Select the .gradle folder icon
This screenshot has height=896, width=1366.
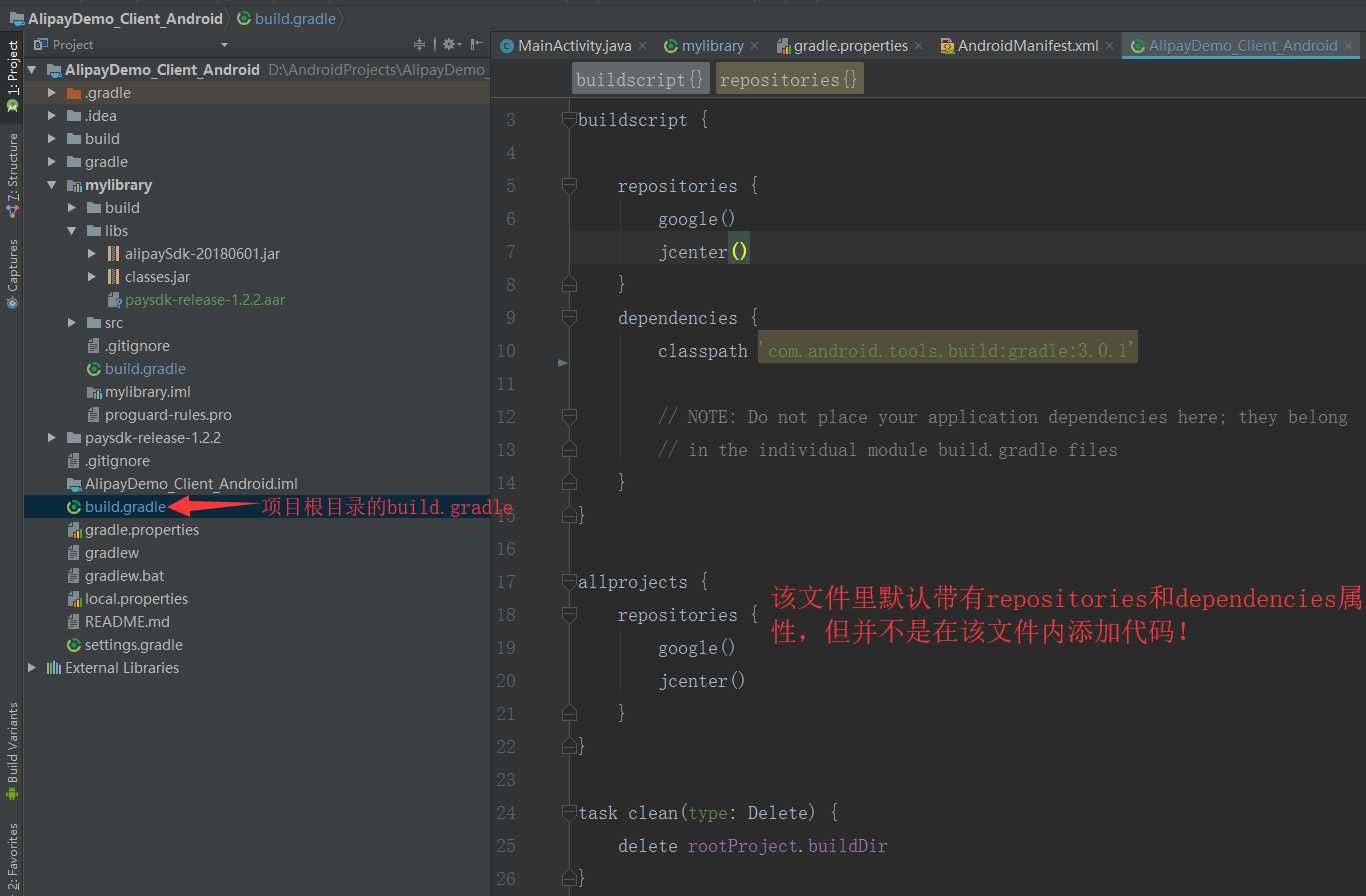click(x=73, y=93)
